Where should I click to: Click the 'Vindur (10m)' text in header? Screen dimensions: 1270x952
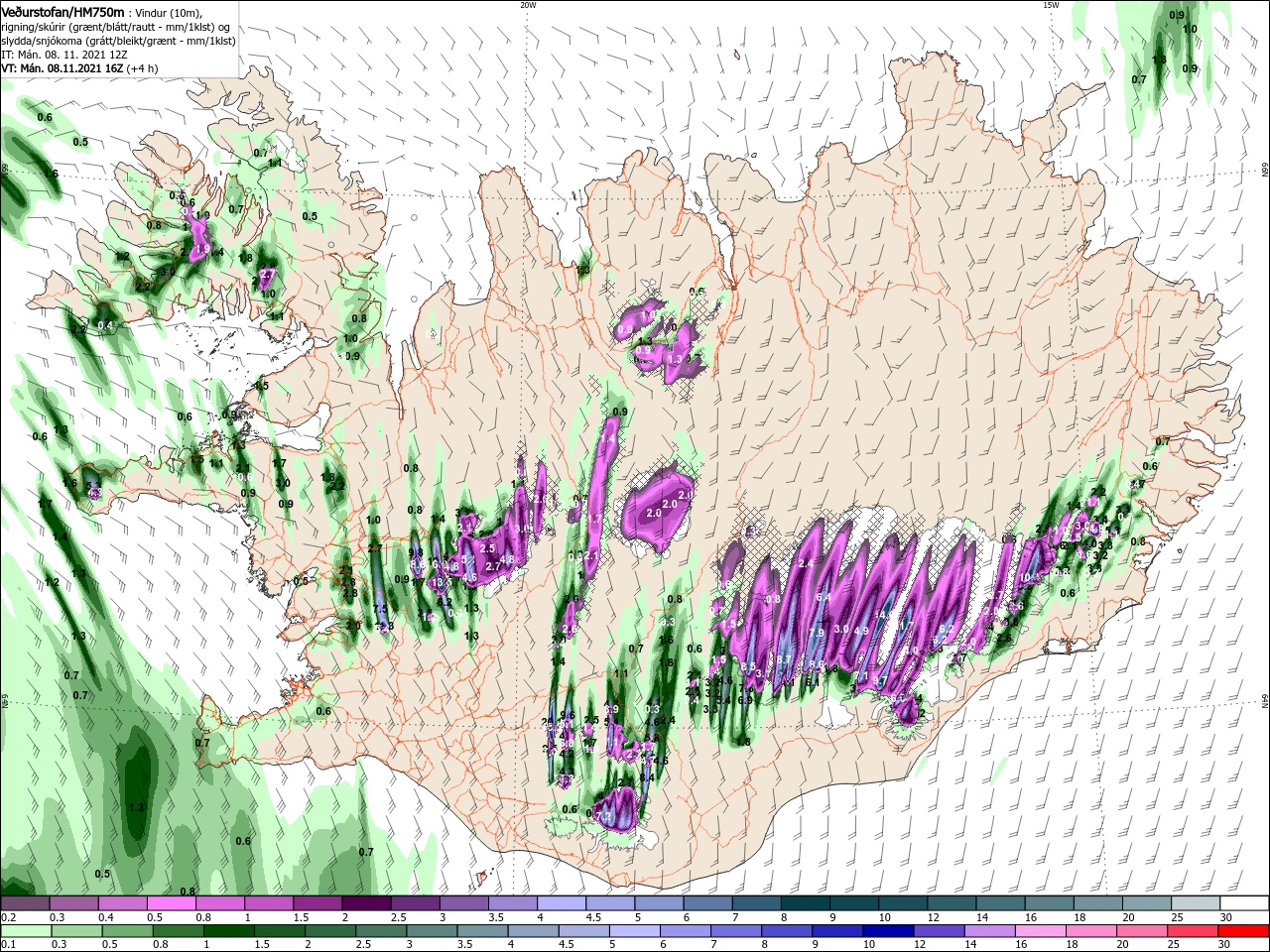[168, 12]
